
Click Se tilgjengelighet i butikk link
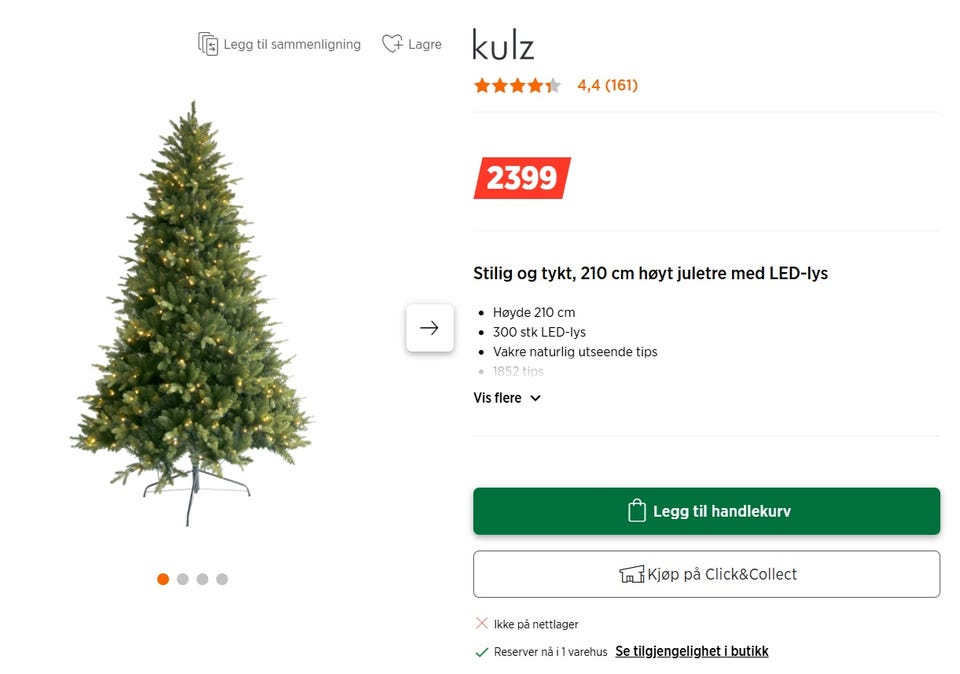click(x=692, y=651)
